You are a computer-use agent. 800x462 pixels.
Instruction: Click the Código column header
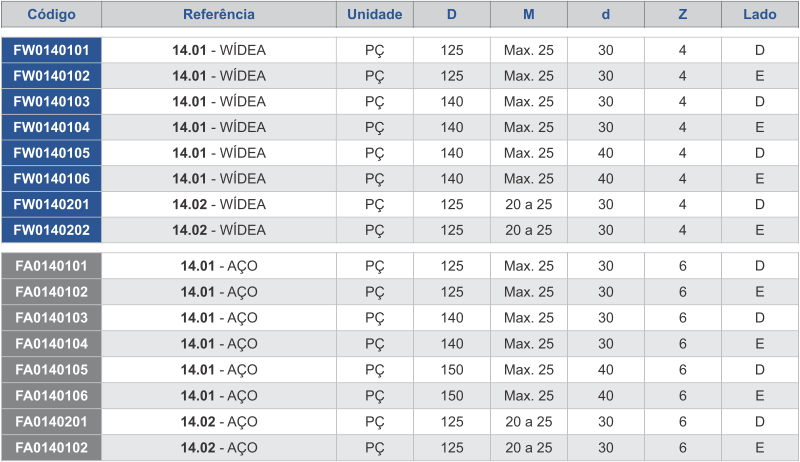[52, 14]
